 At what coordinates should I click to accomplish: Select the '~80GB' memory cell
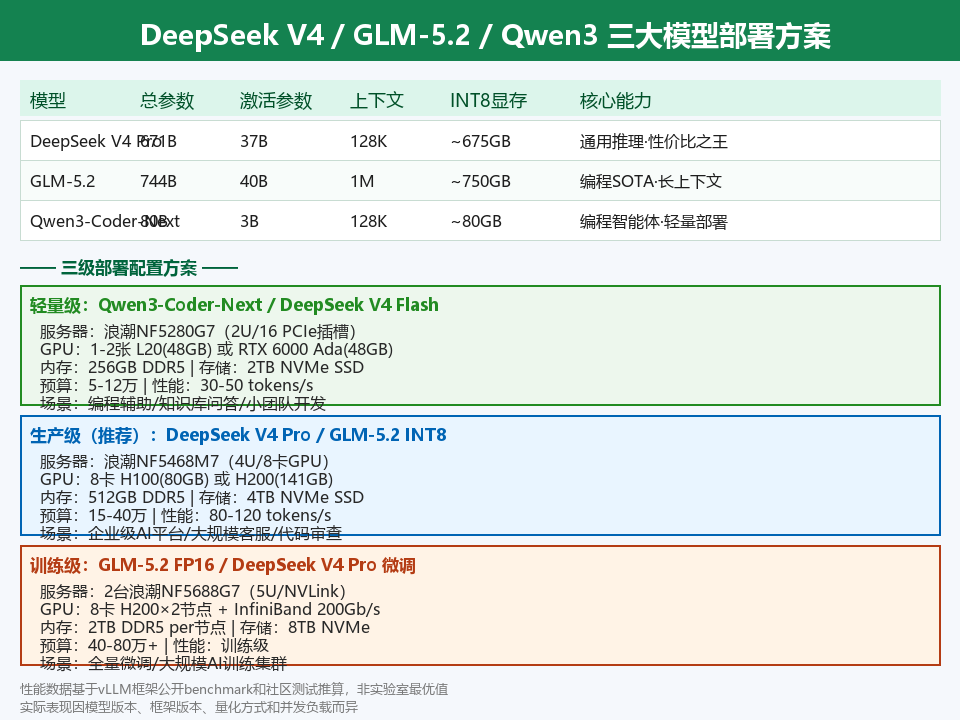pyautogui.click(x=476, y=221)
